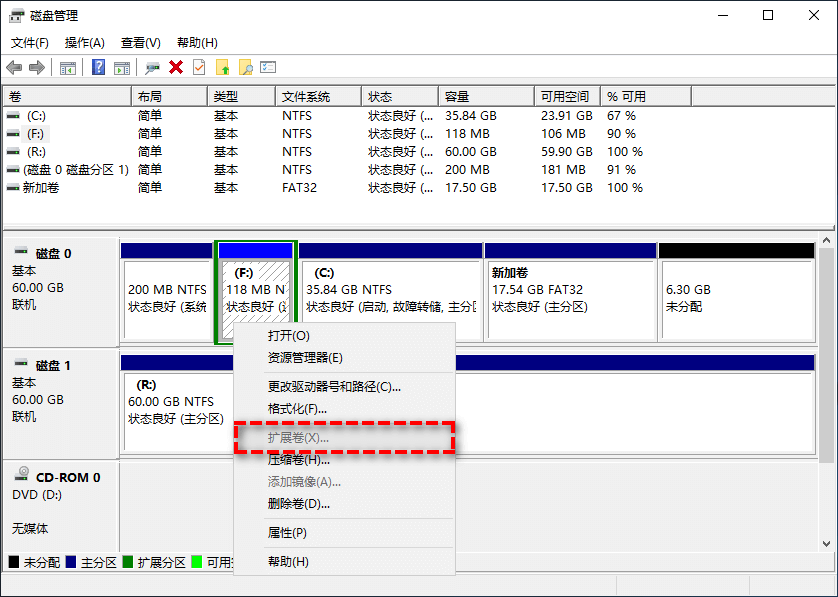Click the blue help question mark icon
This screenshot has height=597, width=838.
[x=99, y=67]
